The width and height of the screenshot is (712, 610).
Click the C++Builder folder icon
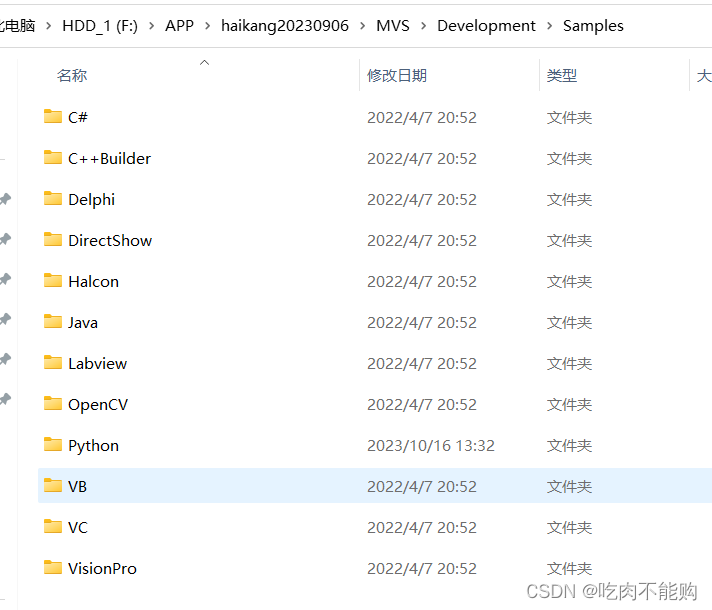[x=53, y=158]
